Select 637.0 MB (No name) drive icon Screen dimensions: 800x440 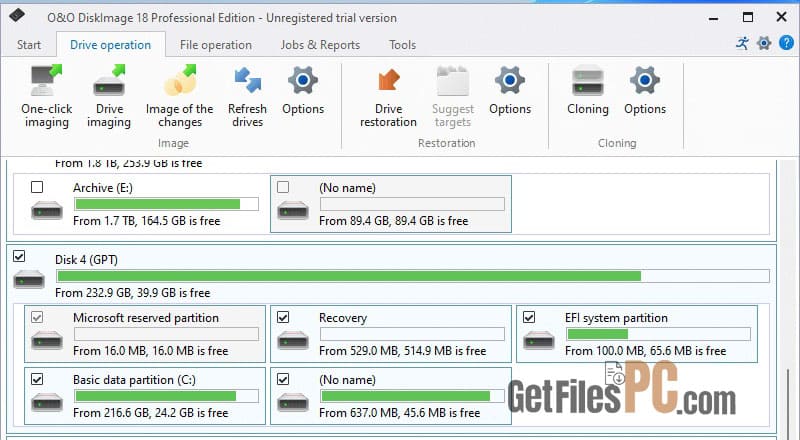pos(293,402)
